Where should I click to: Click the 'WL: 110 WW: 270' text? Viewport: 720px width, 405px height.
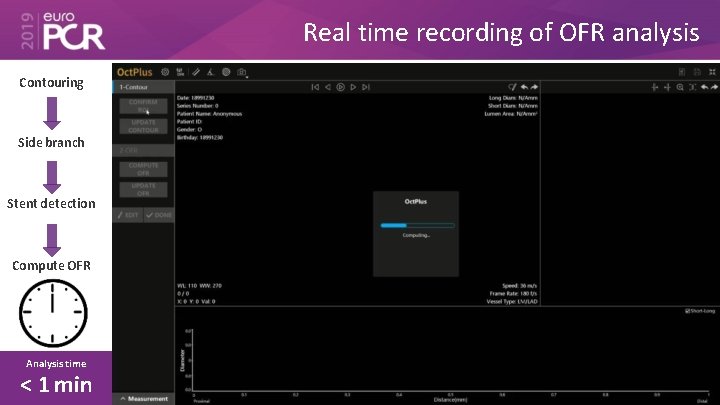tap(199, 286)
